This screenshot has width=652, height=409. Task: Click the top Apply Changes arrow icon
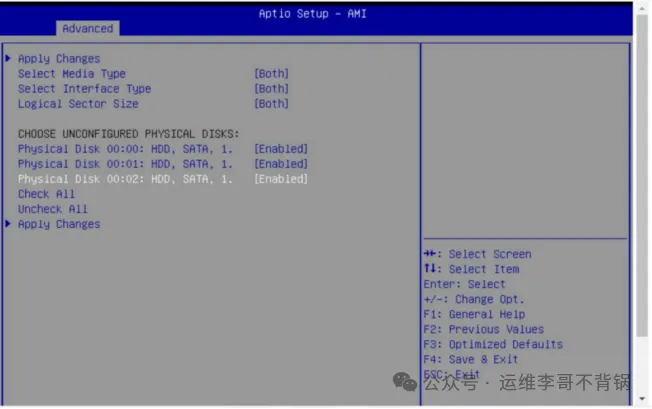coord(8,58)
